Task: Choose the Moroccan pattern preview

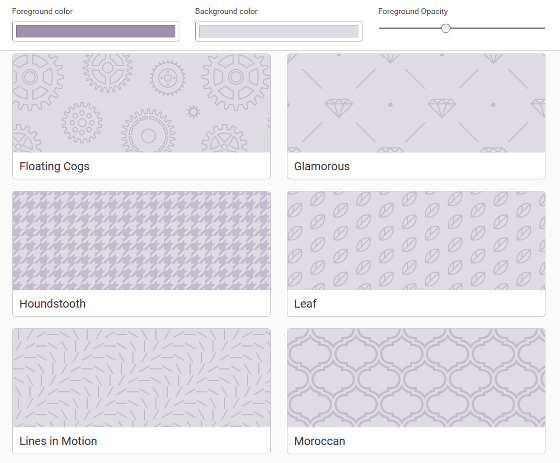Action: (416, 378)
